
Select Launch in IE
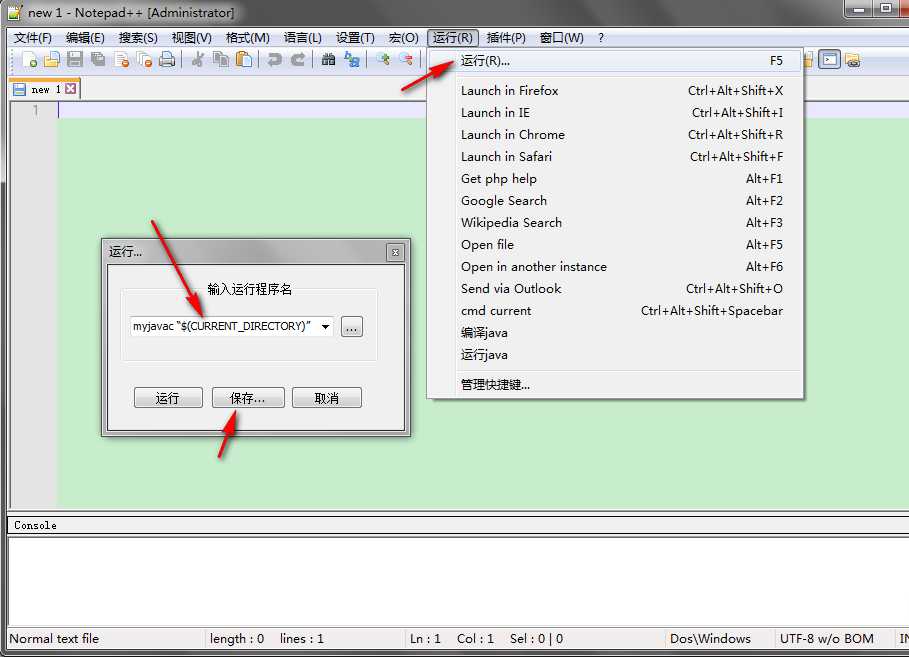[616, 113]
